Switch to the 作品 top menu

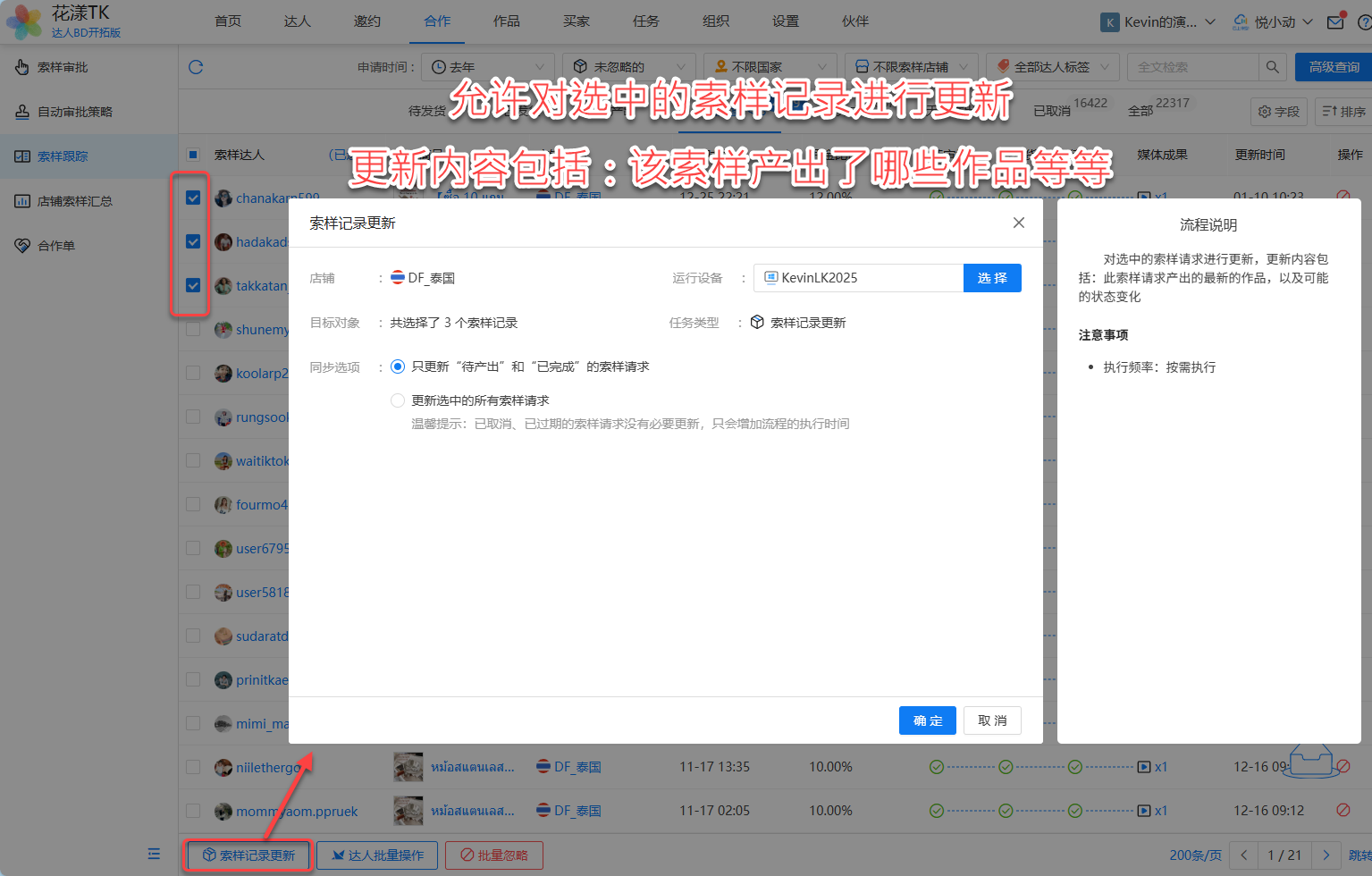[506, 21]
